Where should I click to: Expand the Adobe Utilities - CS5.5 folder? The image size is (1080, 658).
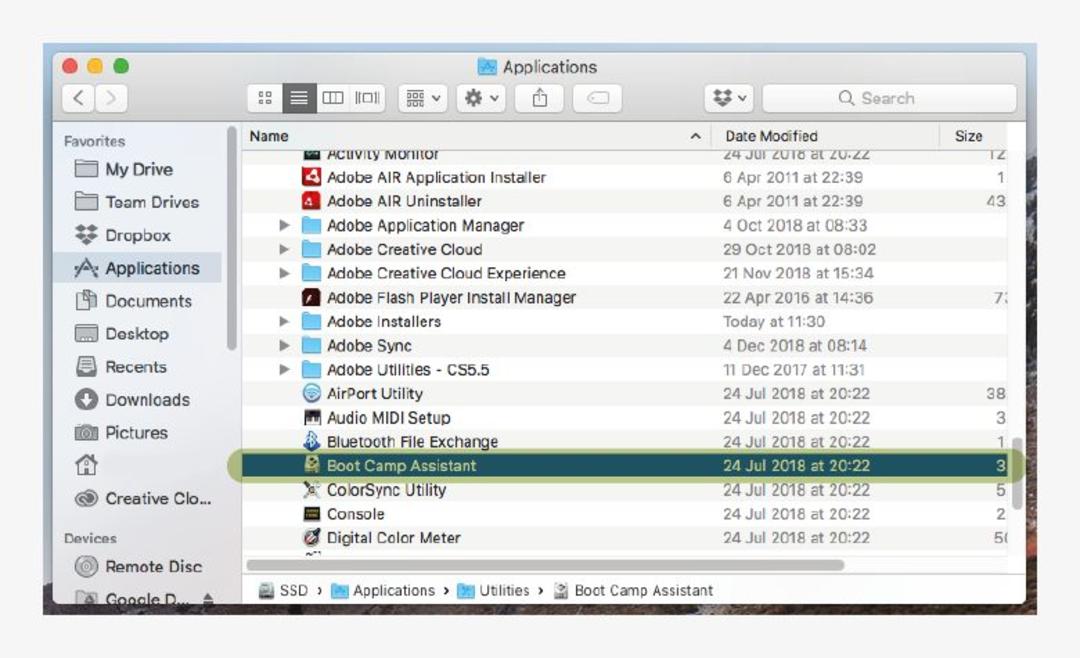[284, 370]
